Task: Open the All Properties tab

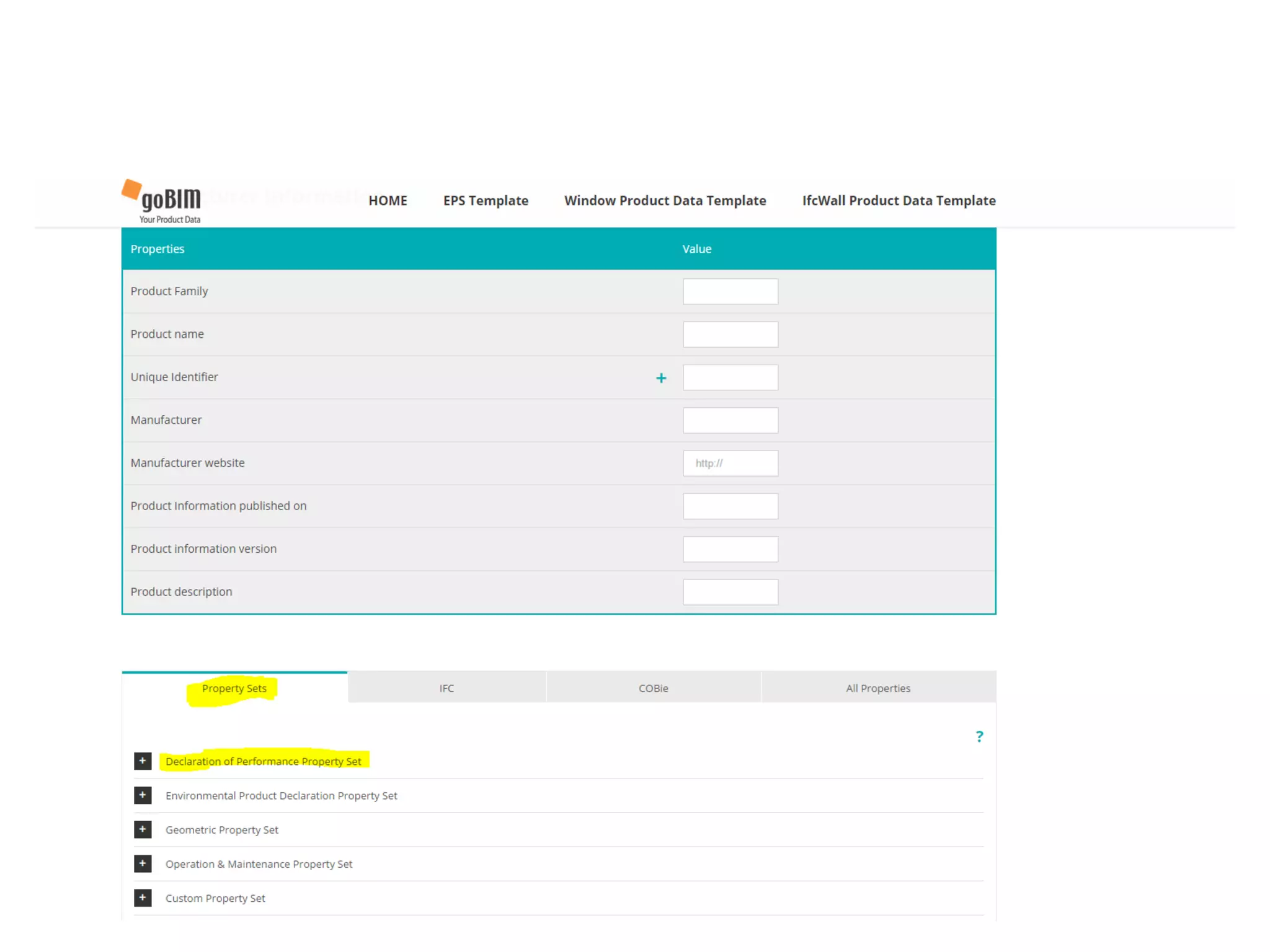Action: (878, 688)
